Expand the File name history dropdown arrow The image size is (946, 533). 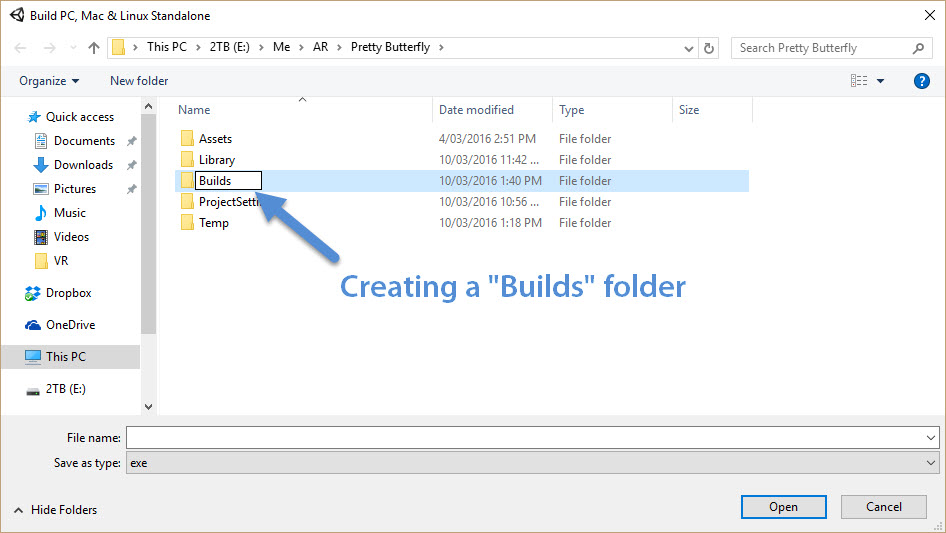[931, 438]
